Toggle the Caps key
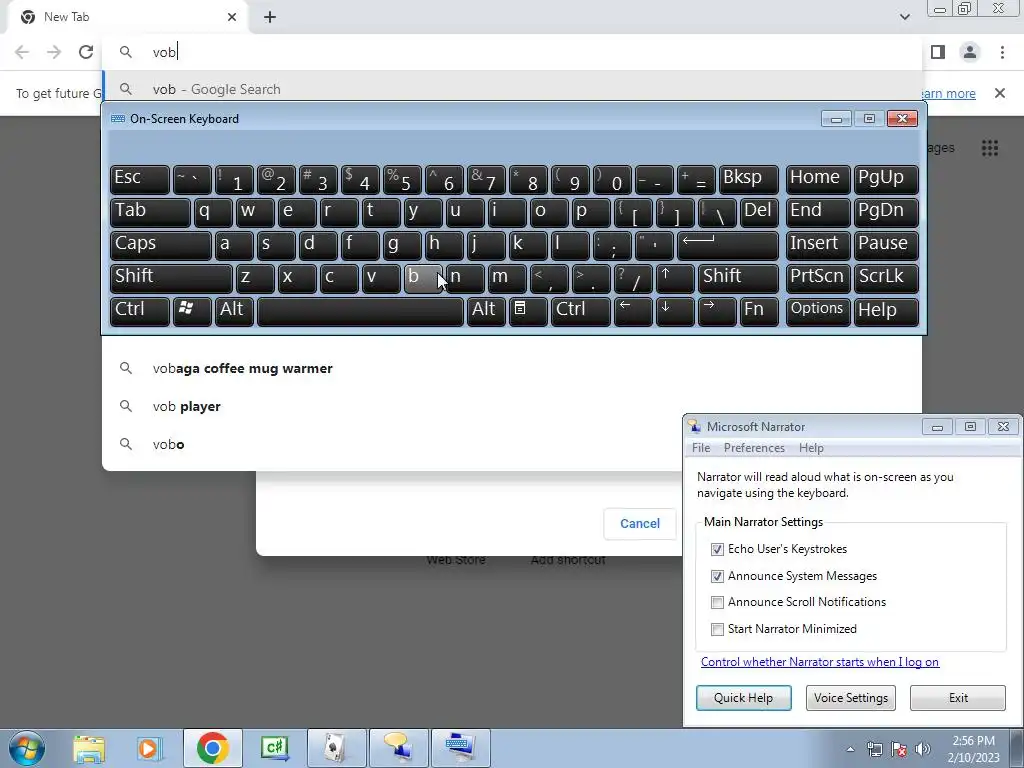 [x=161, y=245]
